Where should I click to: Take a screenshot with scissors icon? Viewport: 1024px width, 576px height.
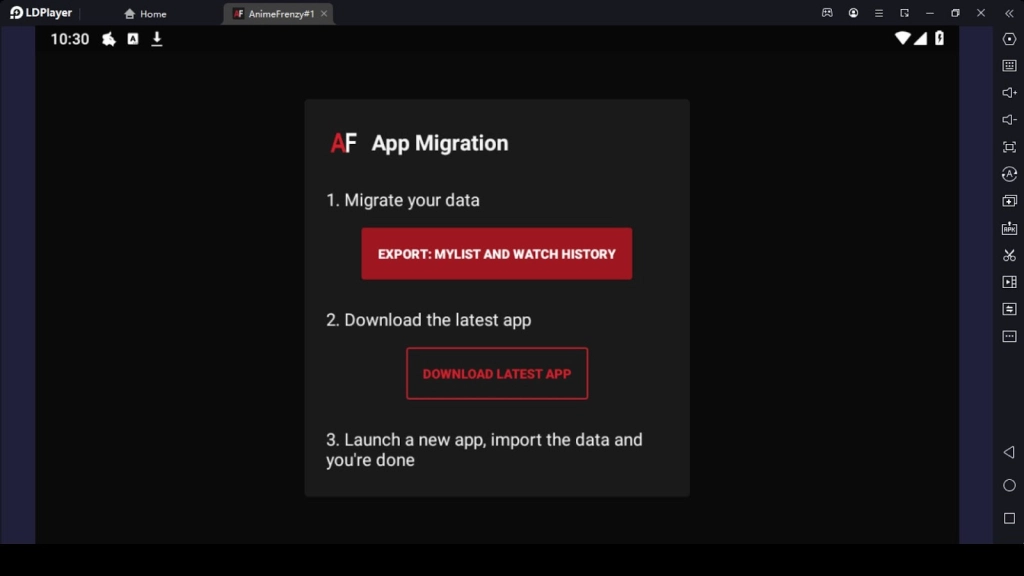click(1009, 255)
